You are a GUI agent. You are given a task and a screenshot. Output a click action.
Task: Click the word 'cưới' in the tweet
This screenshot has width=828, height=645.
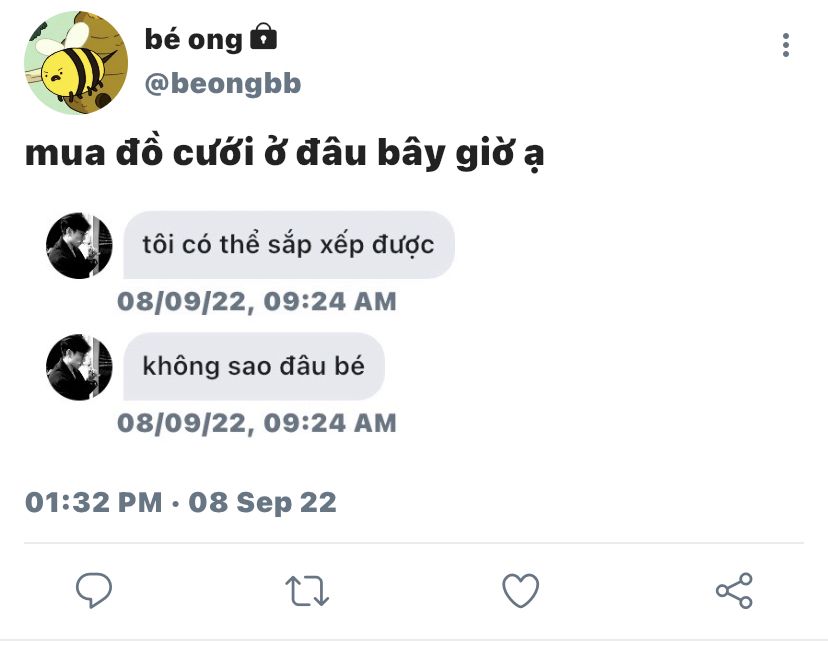(x=214, y=153)
